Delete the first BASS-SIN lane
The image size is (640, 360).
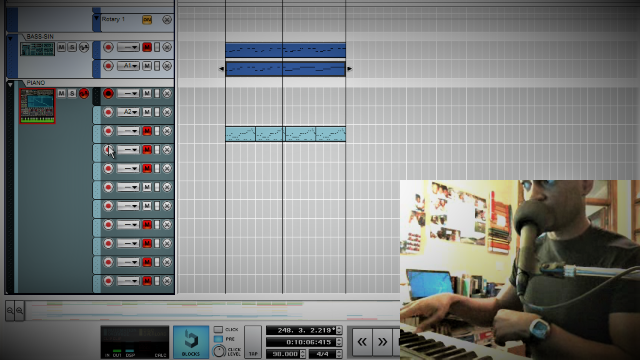(x=167, y=47)
